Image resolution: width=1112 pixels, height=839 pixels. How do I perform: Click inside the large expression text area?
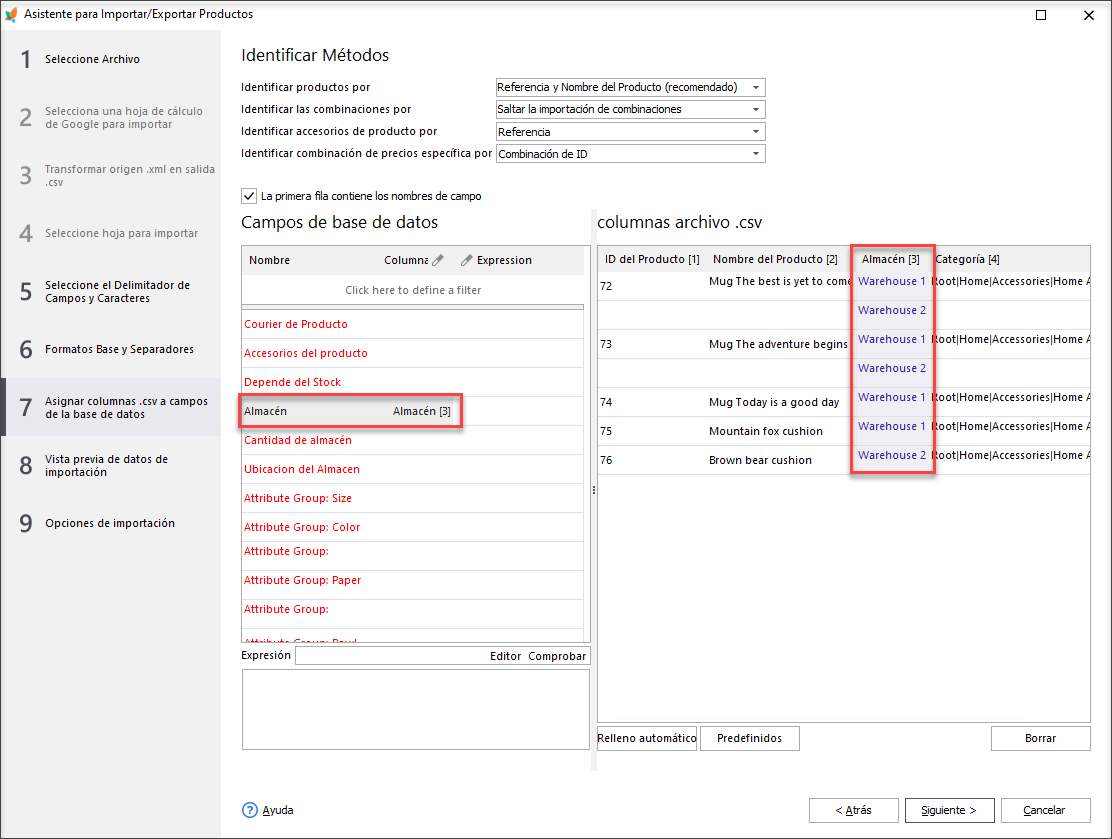(416, 709)
